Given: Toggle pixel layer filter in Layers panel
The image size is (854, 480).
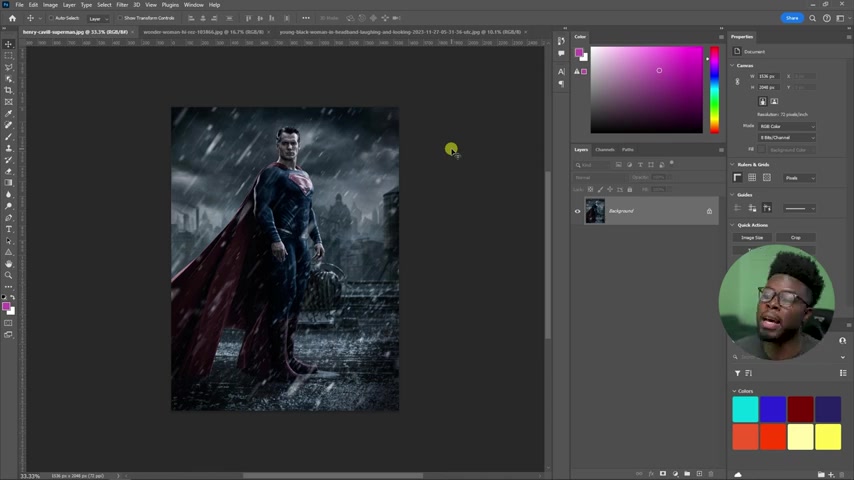Looking at the screenshot, I should click(x=619, y=165).
